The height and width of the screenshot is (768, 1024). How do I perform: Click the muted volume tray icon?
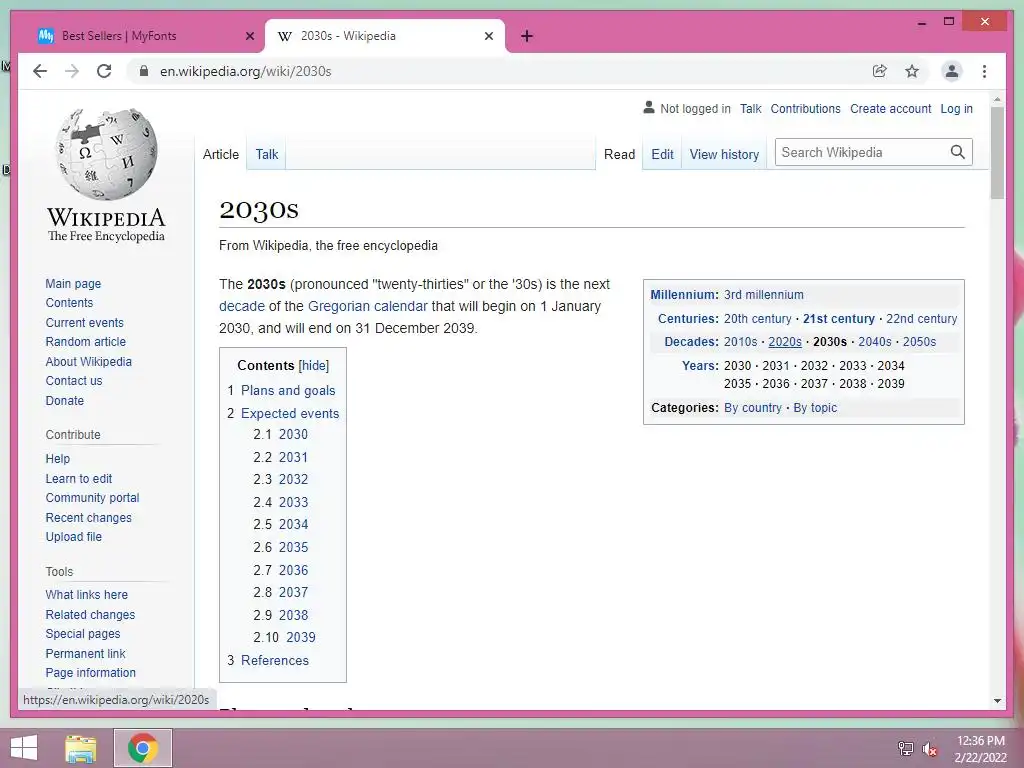point(930,748)
